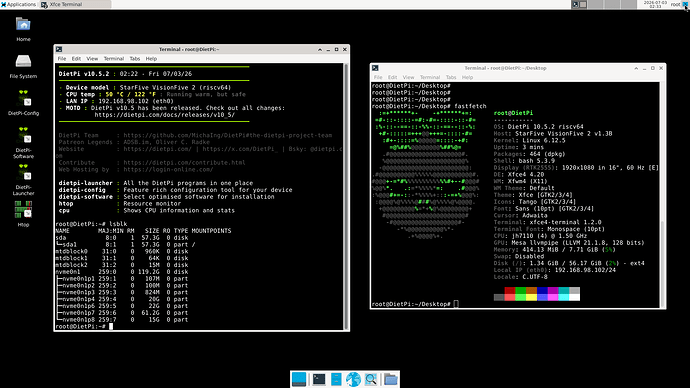The width and height of the screenshot is (690, 388).
Task: Click the Desktop terminal vertical scrollbar
Action: coord(662,195)
